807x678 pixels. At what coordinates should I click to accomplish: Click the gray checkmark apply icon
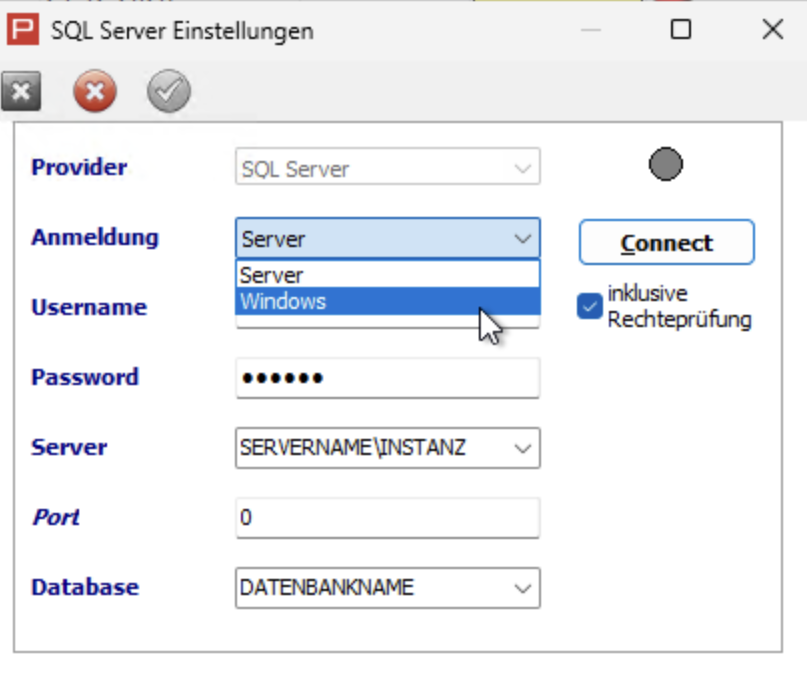tap(169, 91)
